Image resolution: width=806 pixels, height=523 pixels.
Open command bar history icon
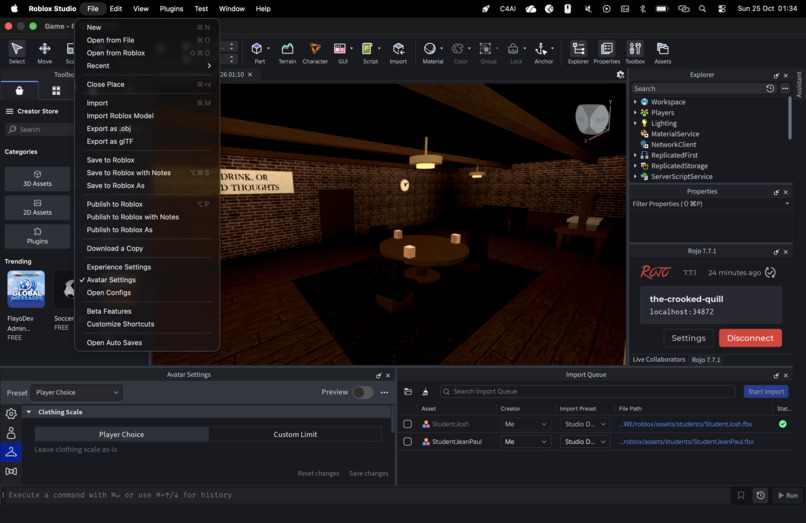click(760, 495)
